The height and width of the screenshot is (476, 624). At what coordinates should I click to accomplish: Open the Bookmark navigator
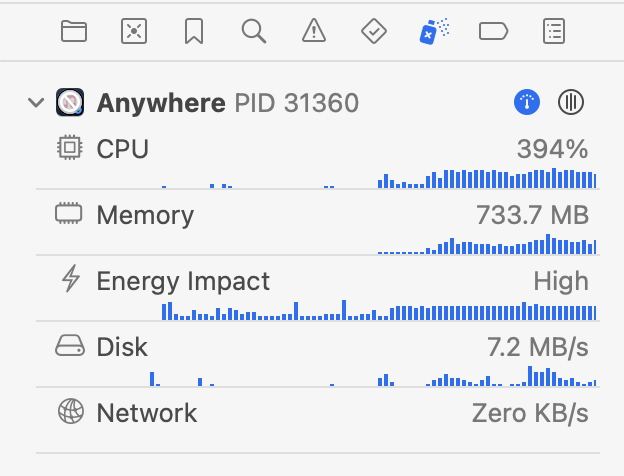pos(194,31)
